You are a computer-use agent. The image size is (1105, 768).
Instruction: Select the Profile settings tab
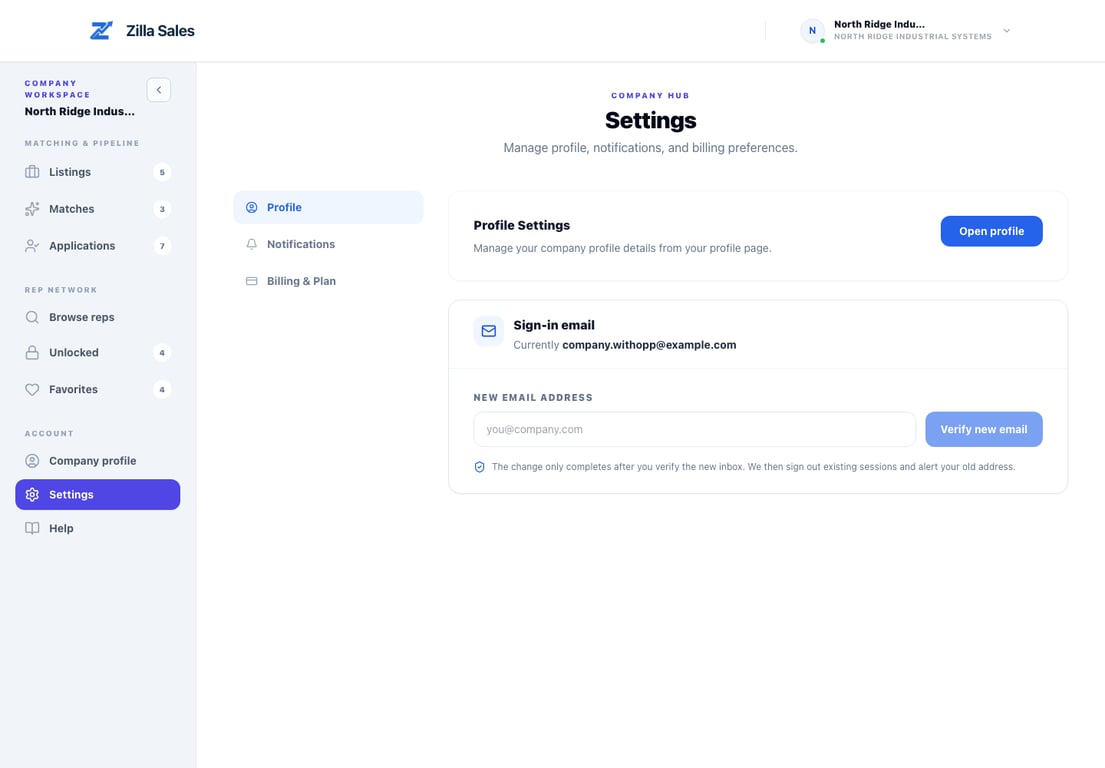pyautogui.click(x=328, y=207)
